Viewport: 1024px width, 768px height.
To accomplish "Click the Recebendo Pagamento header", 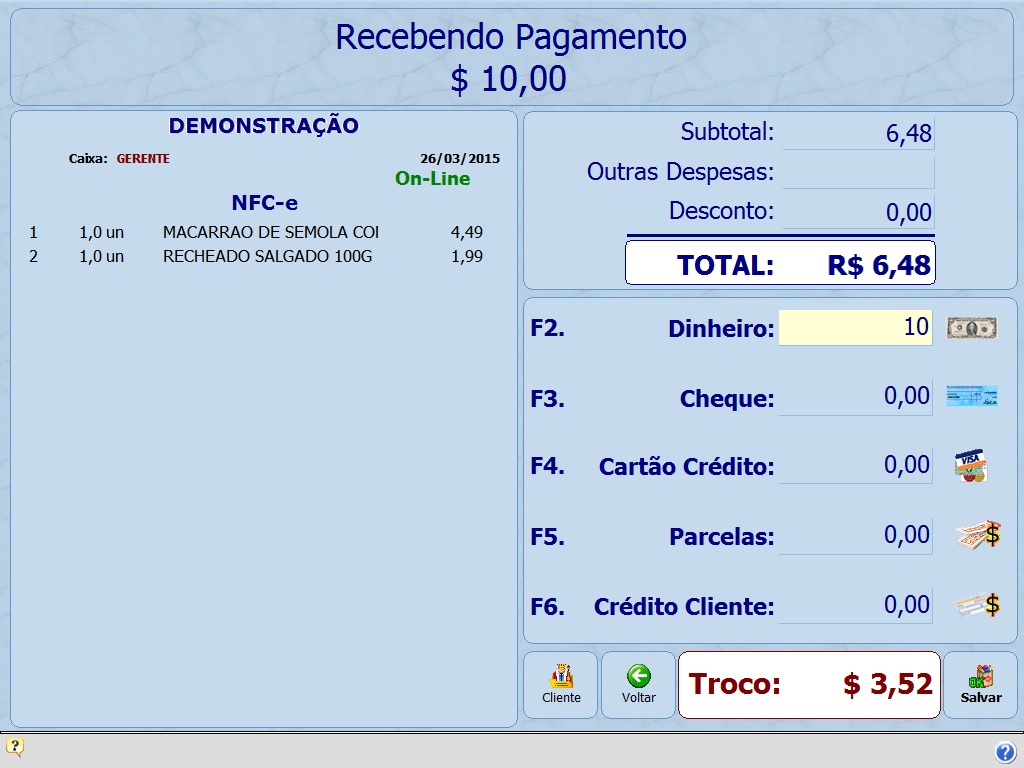I will pyautogui.click(x=511, y=37).
